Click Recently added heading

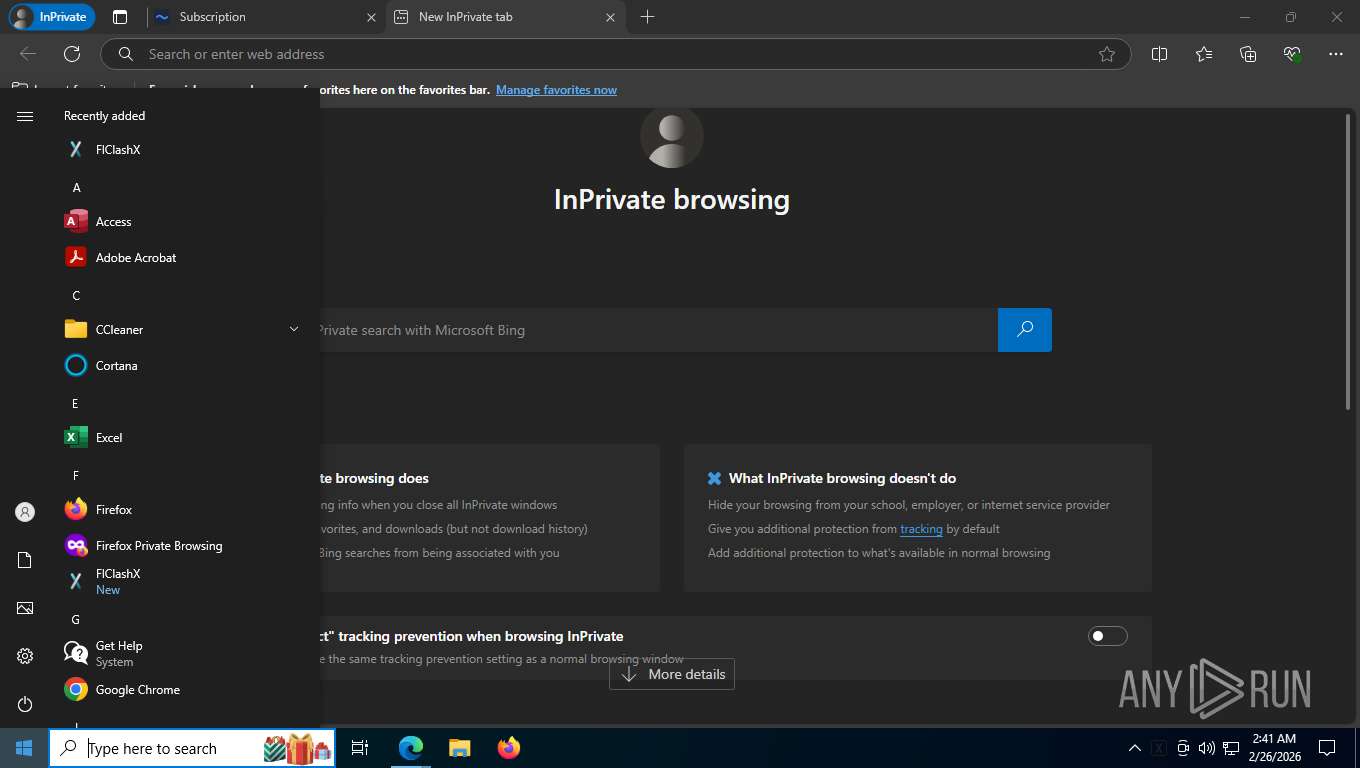point(105,116)
